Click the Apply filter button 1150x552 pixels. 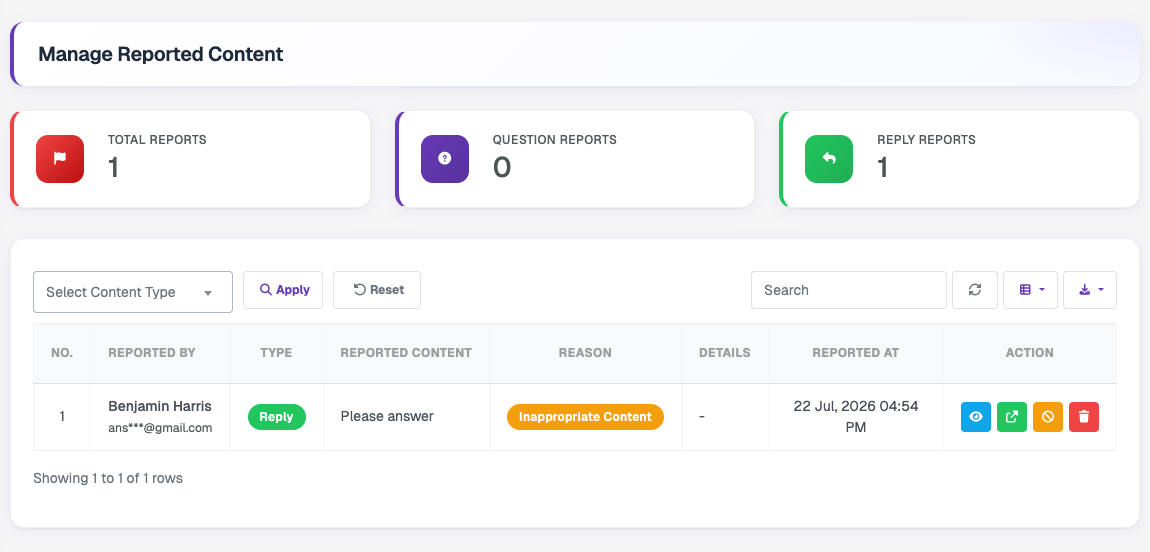(283, 290)
